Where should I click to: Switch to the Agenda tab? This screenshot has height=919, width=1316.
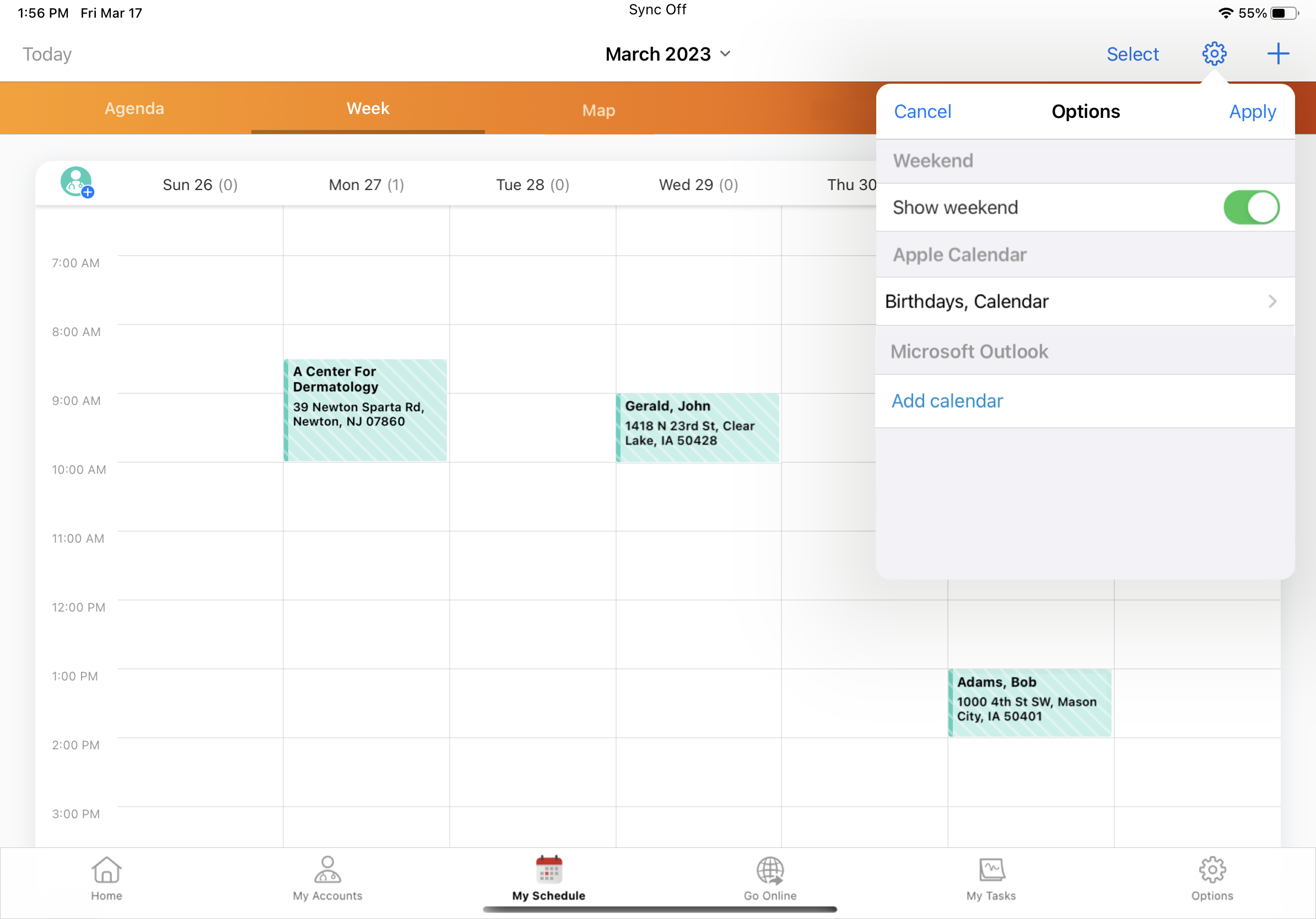click(134, 109)
